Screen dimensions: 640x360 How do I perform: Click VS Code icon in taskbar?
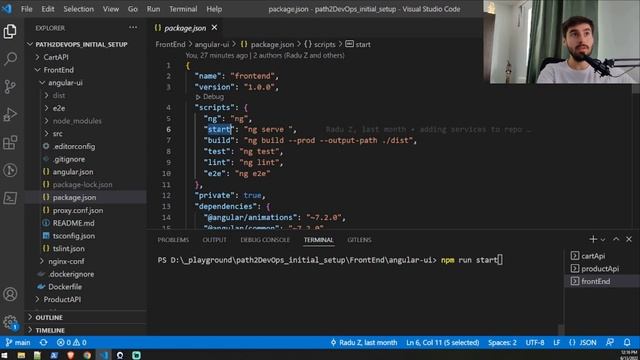point(104,356)
